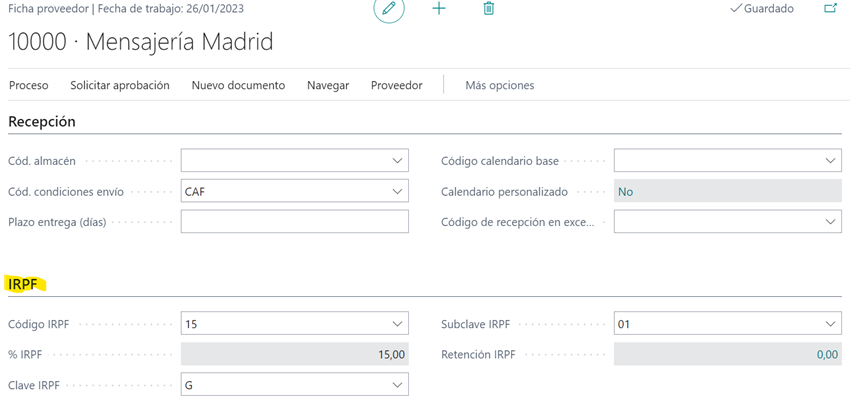Viewport: 850px width, 399px height.
Task: Click the Retención IRPF 0,00 value
Action: pyautogui.click(x=827, y=355)
